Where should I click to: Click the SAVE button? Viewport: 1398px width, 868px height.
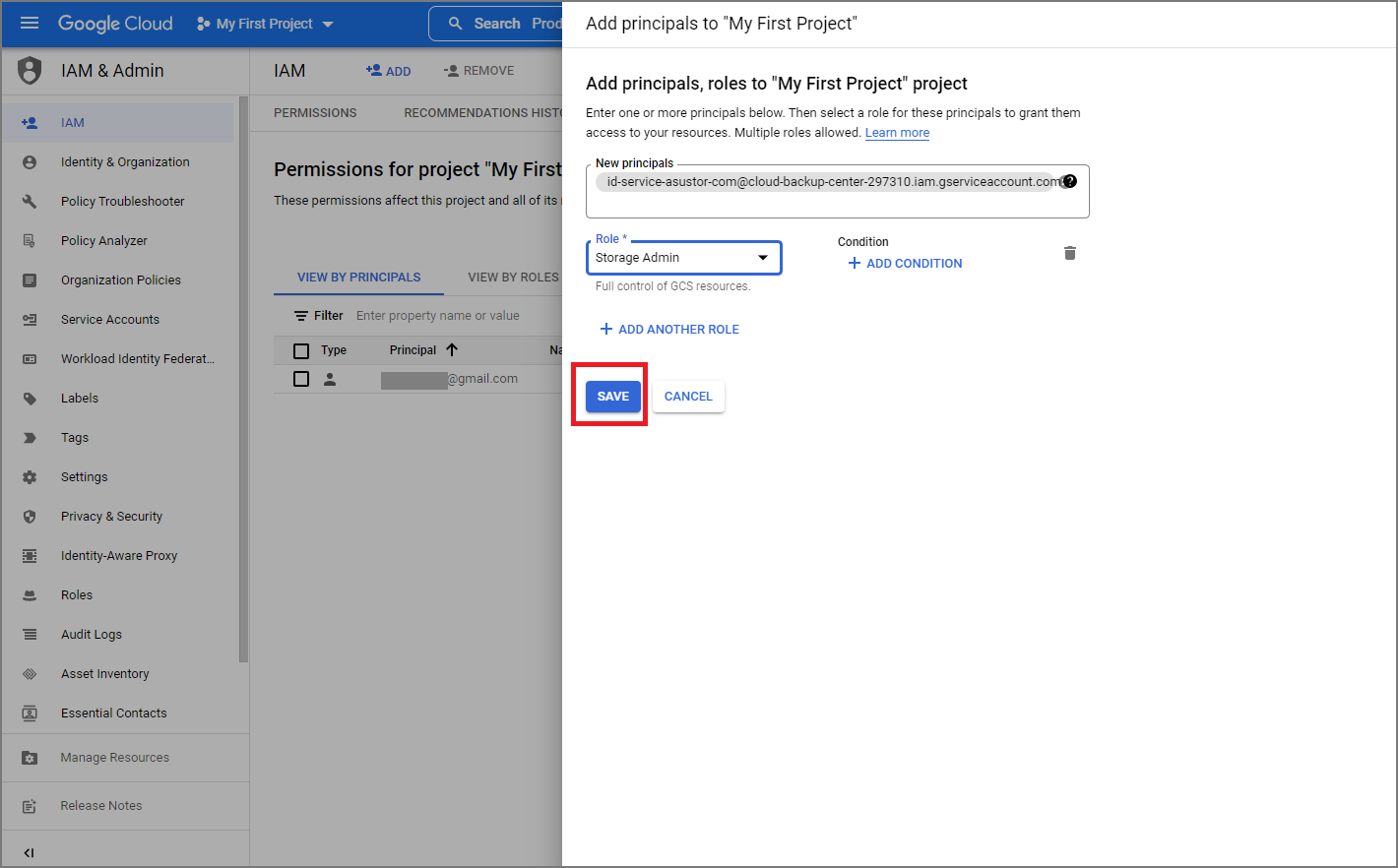[x=613, y=397]
